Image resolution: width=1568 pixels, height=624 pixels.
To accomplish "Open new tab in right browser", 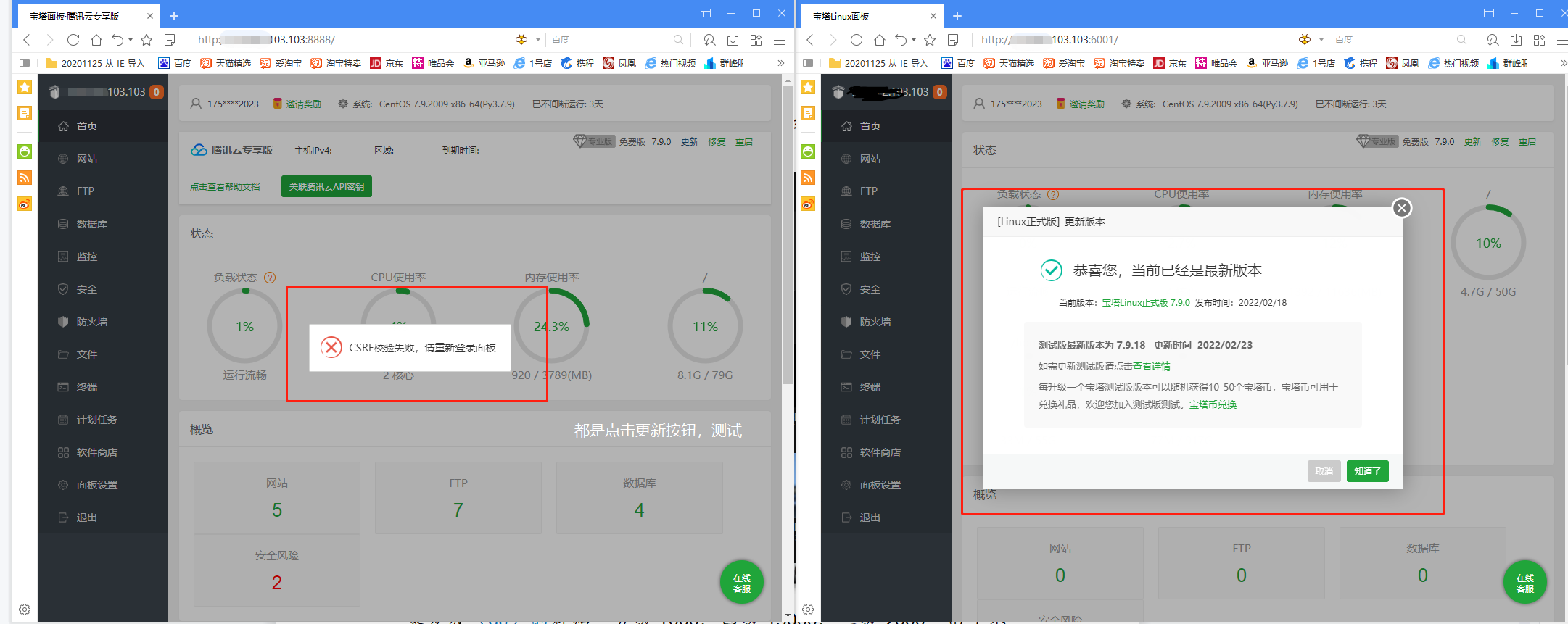I will [957, 16].
